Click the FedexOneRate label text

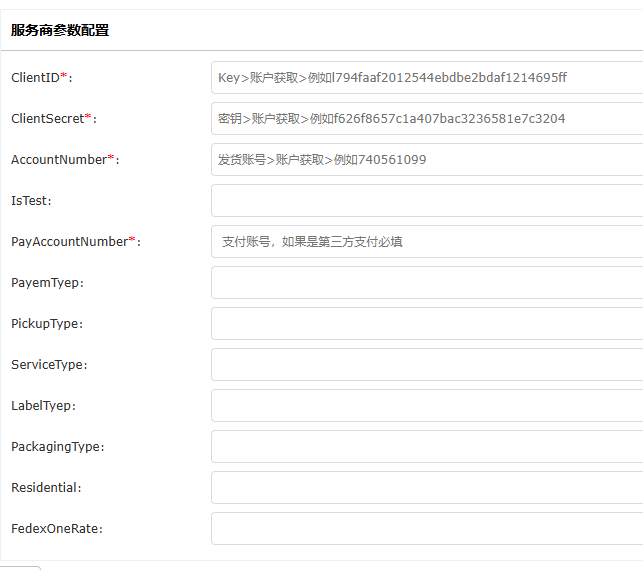coord(58,529)
